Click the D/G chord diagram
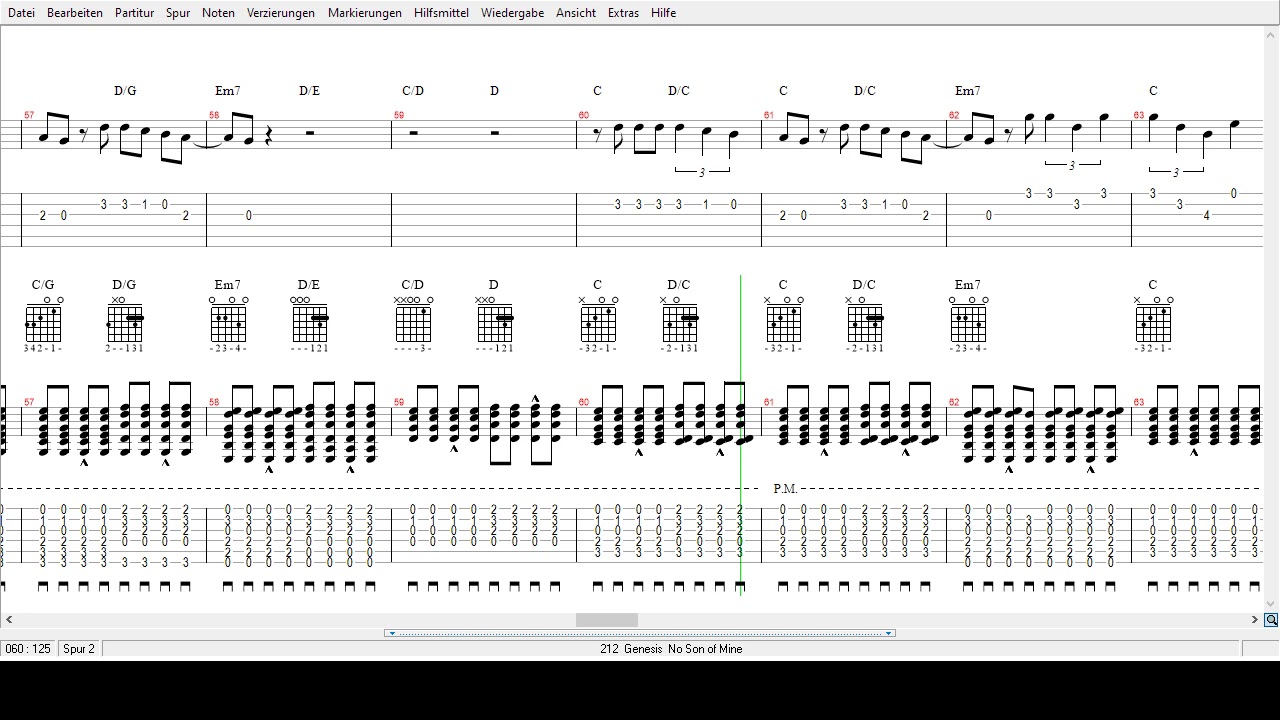Image resolution: width=1280 pixels, height=720 pixels. 125,320
